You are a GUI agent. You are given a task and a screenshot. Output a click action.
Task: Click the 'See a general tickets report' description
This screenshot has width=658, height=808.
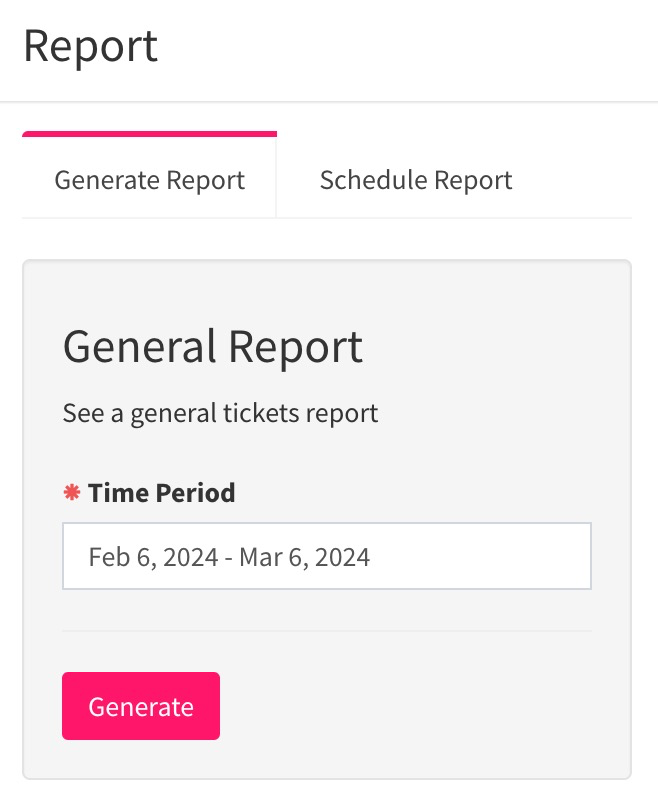(x=221, y=413)
